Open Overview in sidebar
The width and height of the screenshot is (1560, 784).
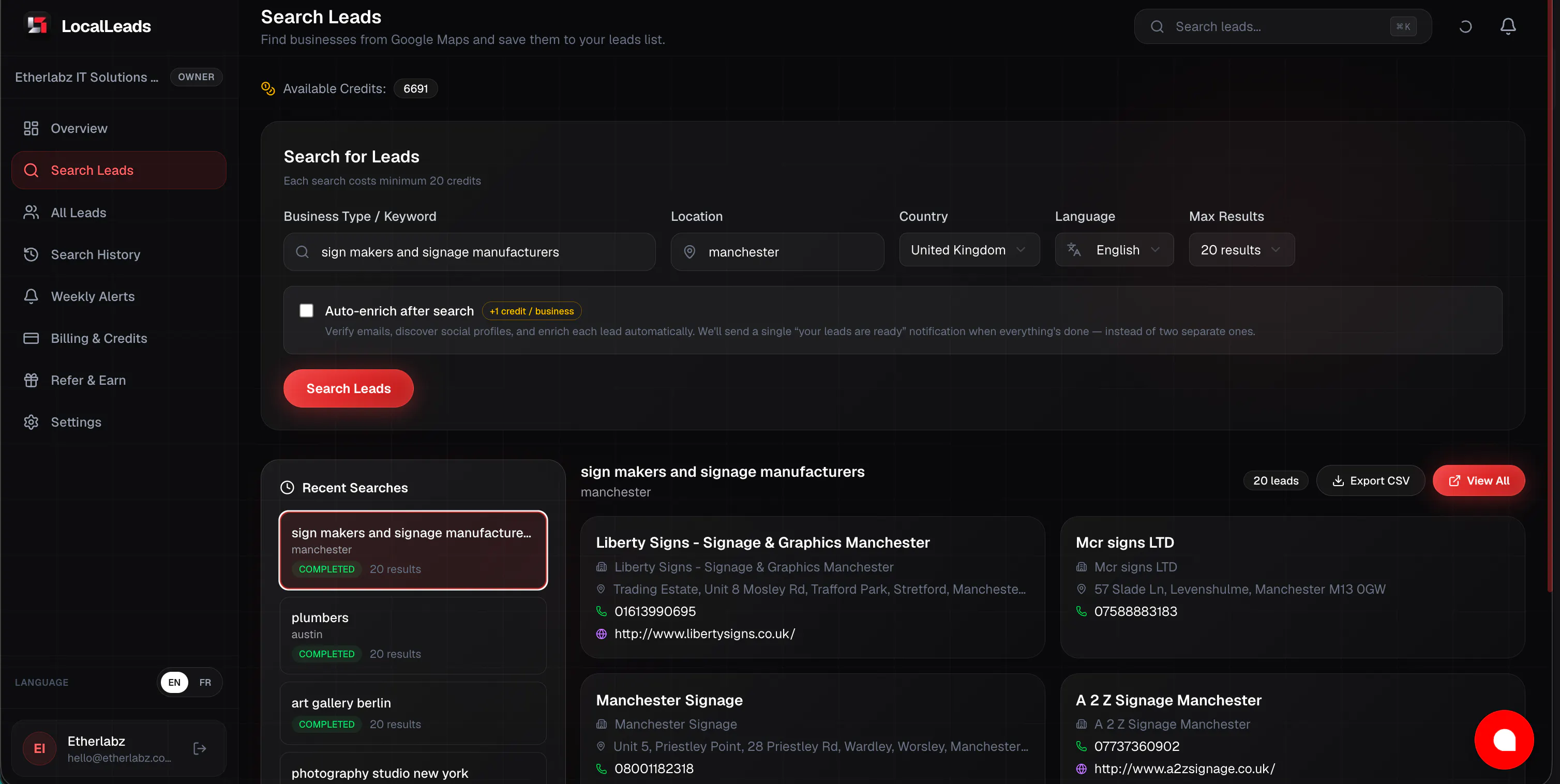(x=118, y=128)
